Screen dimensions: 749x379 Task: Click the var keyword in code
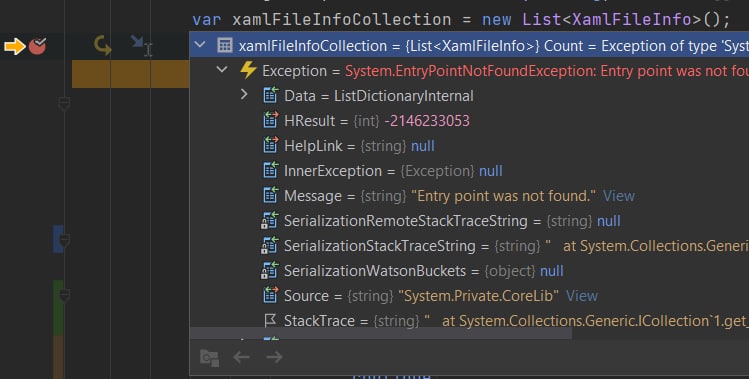pyautogui.click(x=206, y=20)
